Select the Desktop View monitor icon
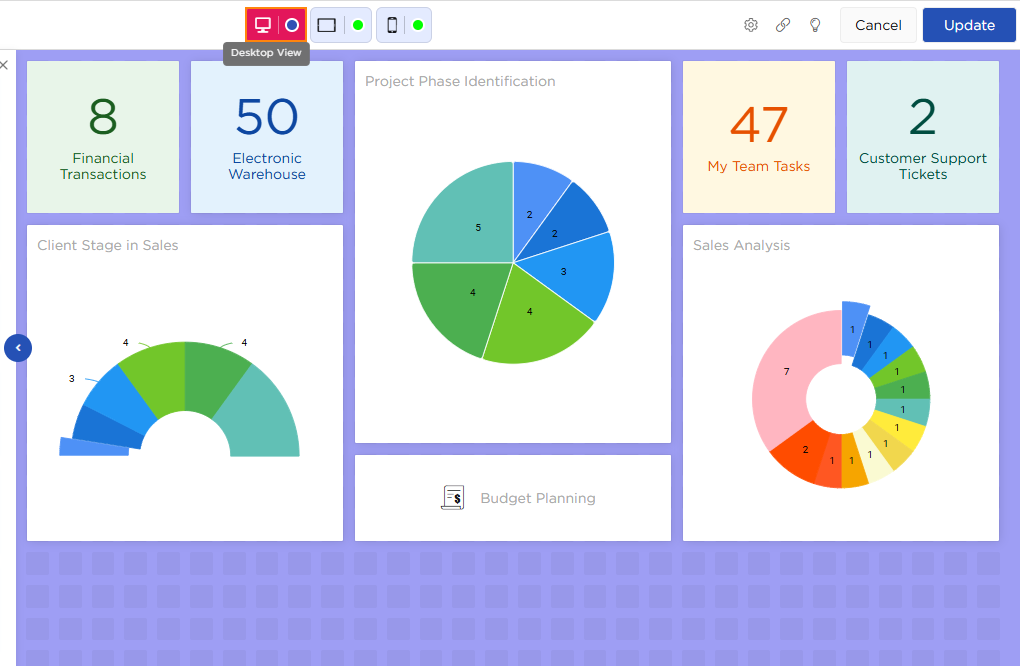 (x=263, y=25)
